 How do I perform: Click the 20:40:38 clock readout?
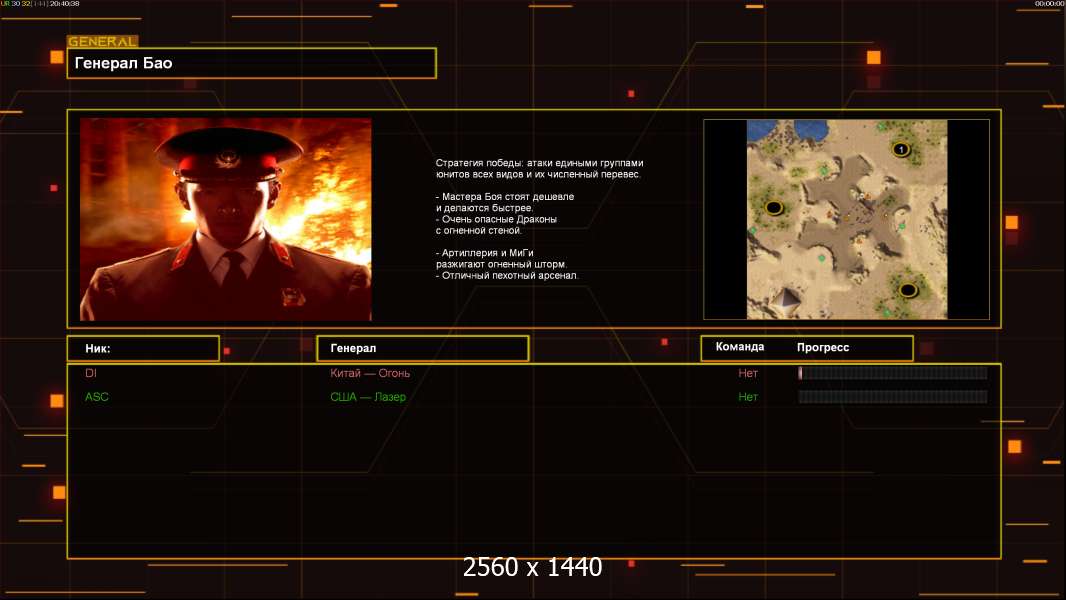65,4
